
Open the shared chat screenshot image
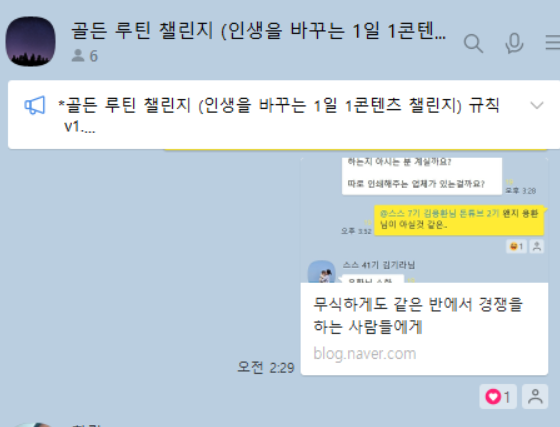pos(424,220)
